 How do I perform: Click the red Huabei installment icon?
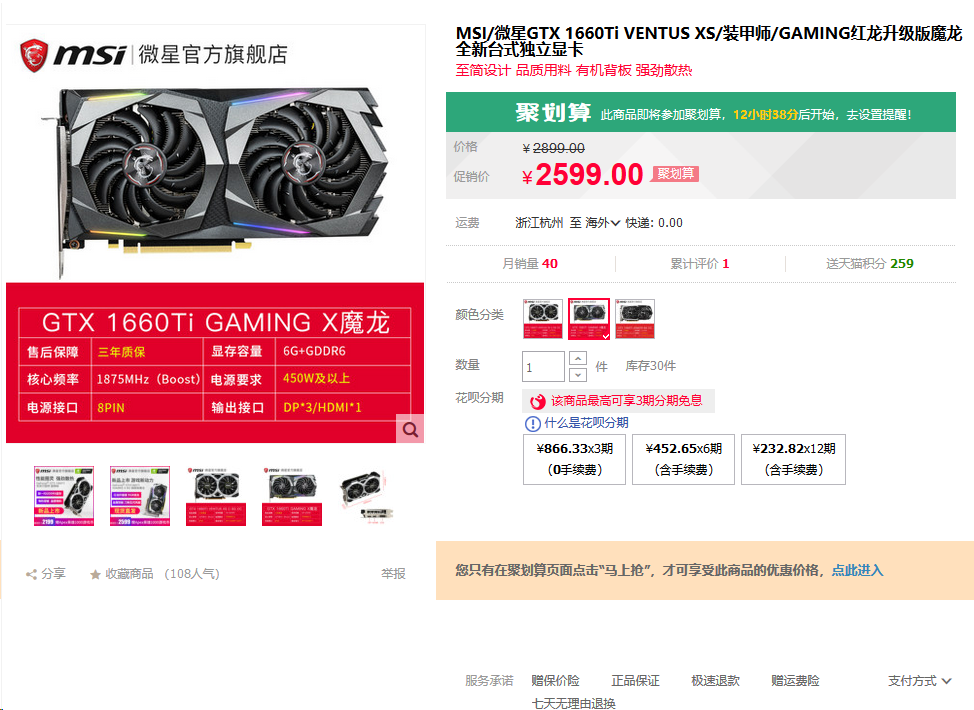(x=537, y=401)
